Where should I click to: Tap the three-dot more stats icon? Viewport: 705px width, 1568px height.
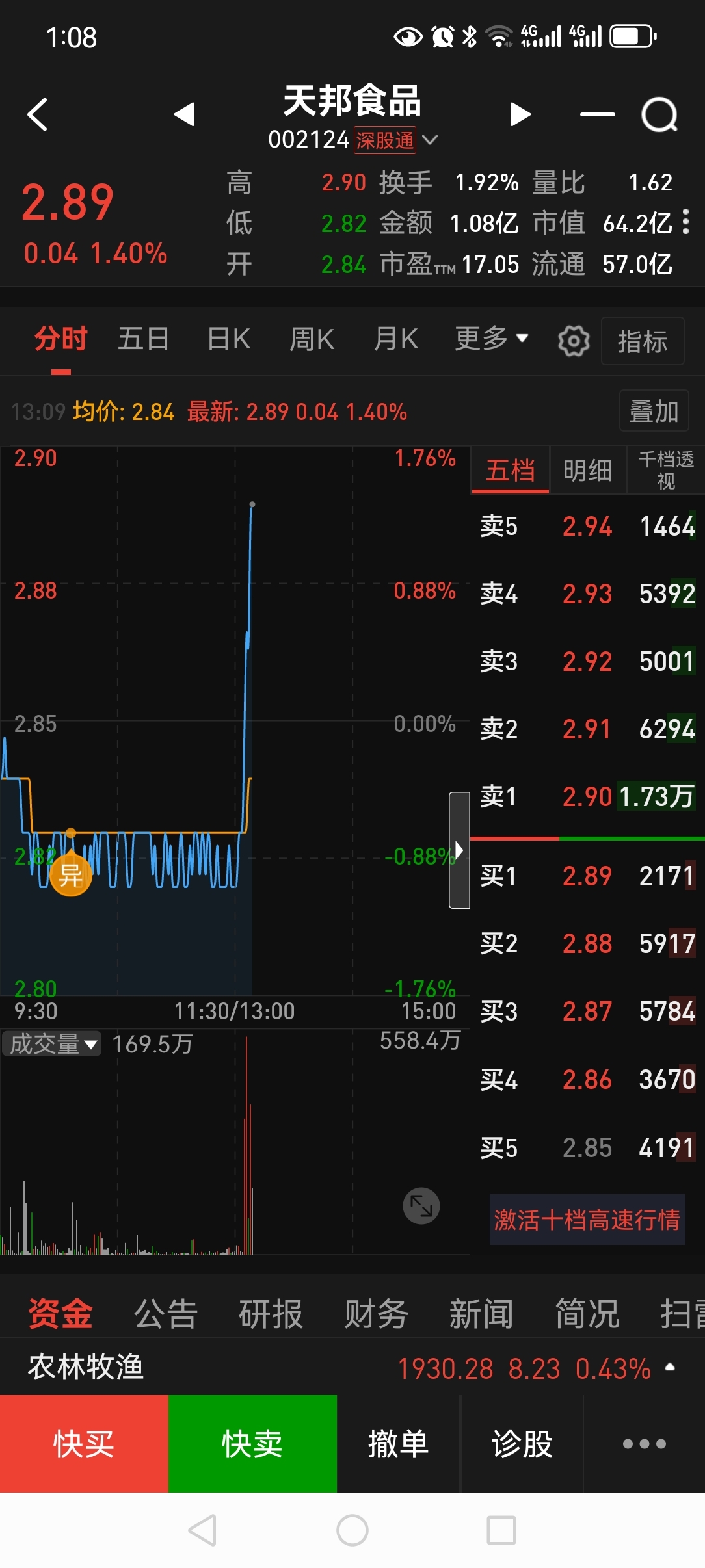[x=685, y=222]
